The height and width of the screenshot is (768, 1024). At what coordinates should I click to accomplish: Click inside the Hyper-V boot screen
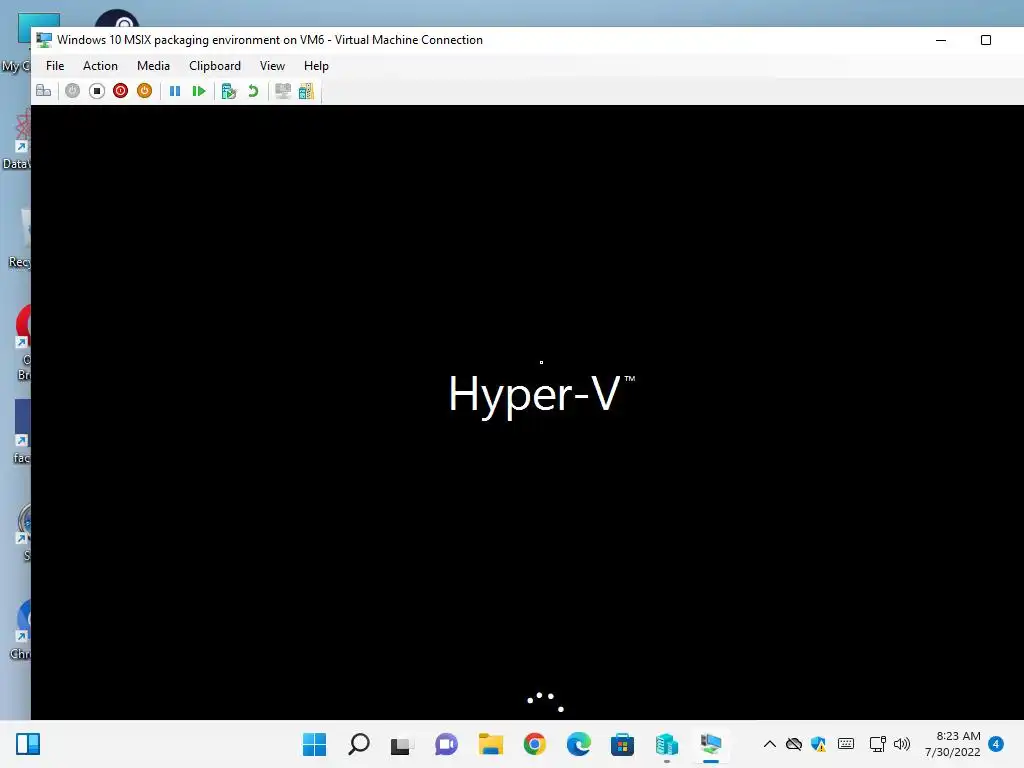tap(527, 412)
